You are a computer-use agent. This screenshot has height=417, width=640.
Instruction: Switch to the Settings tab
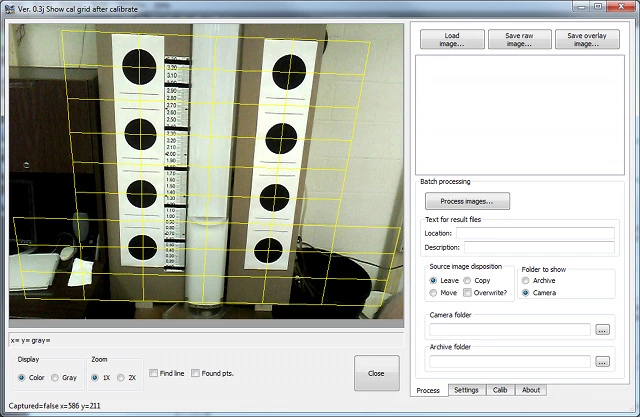click(465, 390)
